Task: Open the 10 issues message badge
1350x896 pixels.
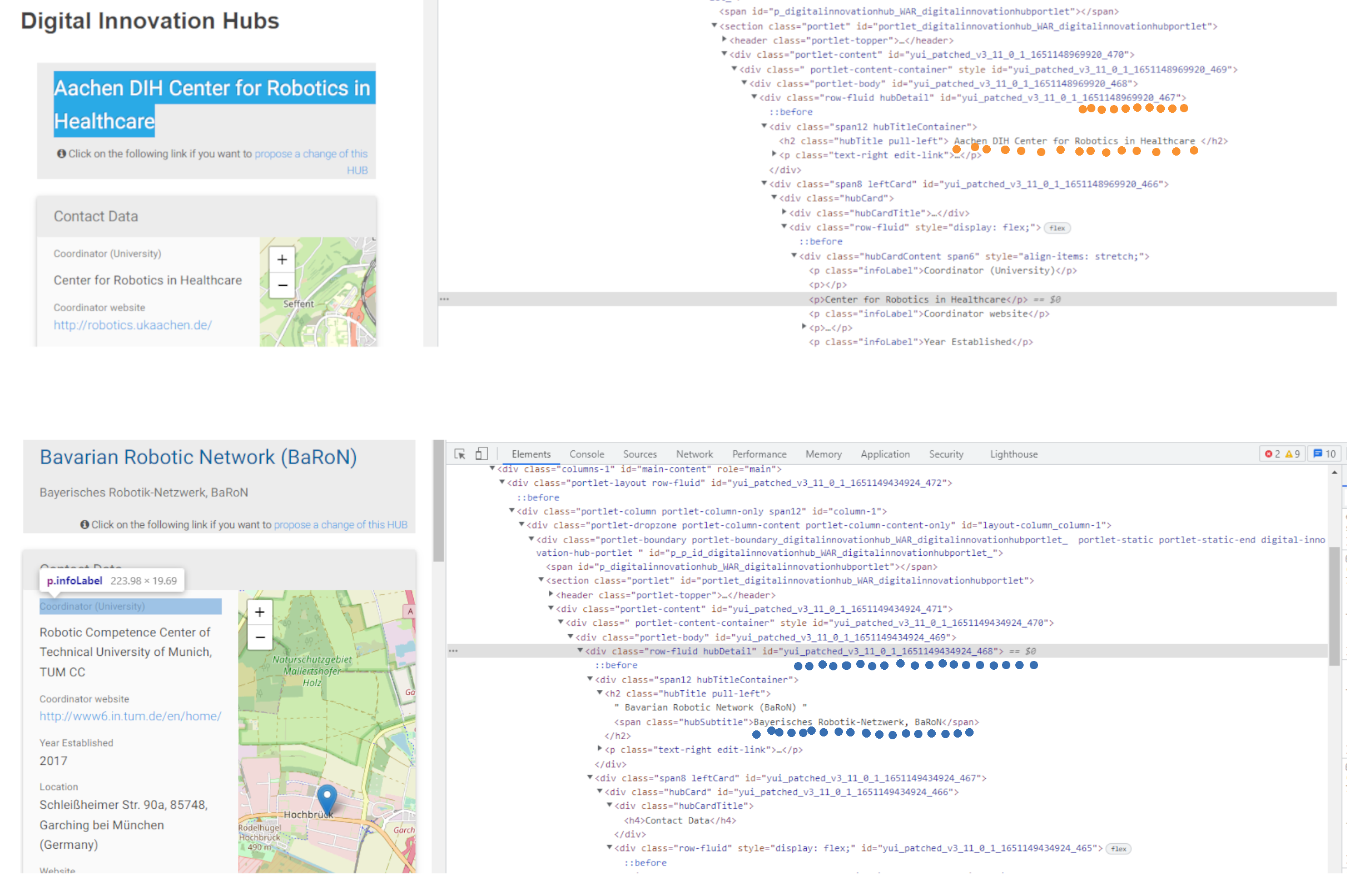Action: click(1324, 454)
